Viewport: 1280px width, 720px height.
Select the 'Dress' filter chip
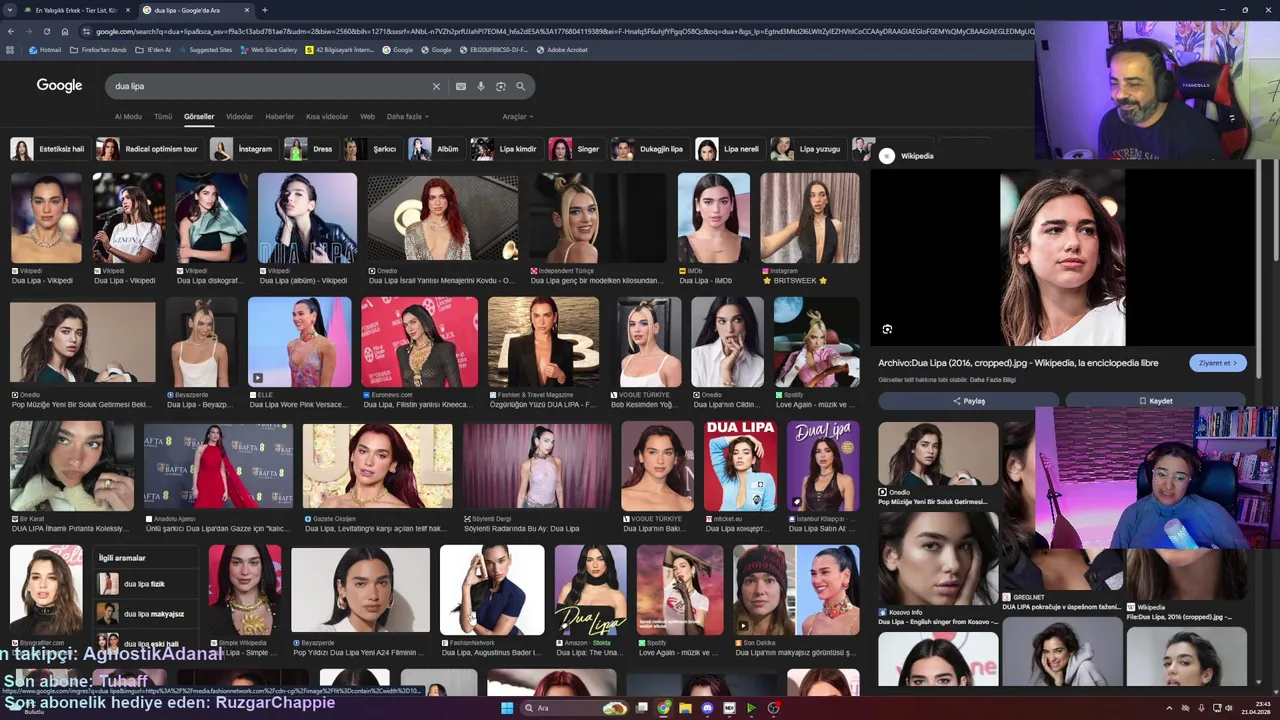point(311,149)
